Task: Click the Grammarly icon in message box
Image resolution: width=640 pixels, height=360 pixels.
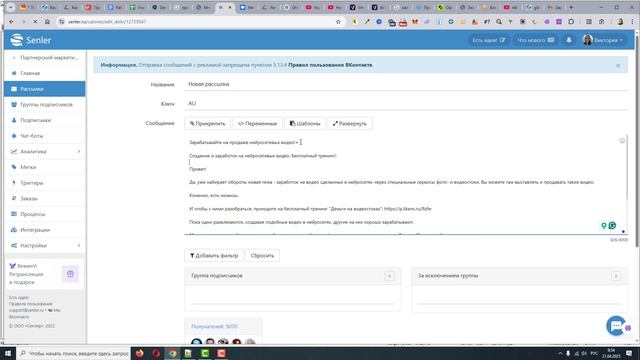Action: pyautogui.click(x=612, y=225)
